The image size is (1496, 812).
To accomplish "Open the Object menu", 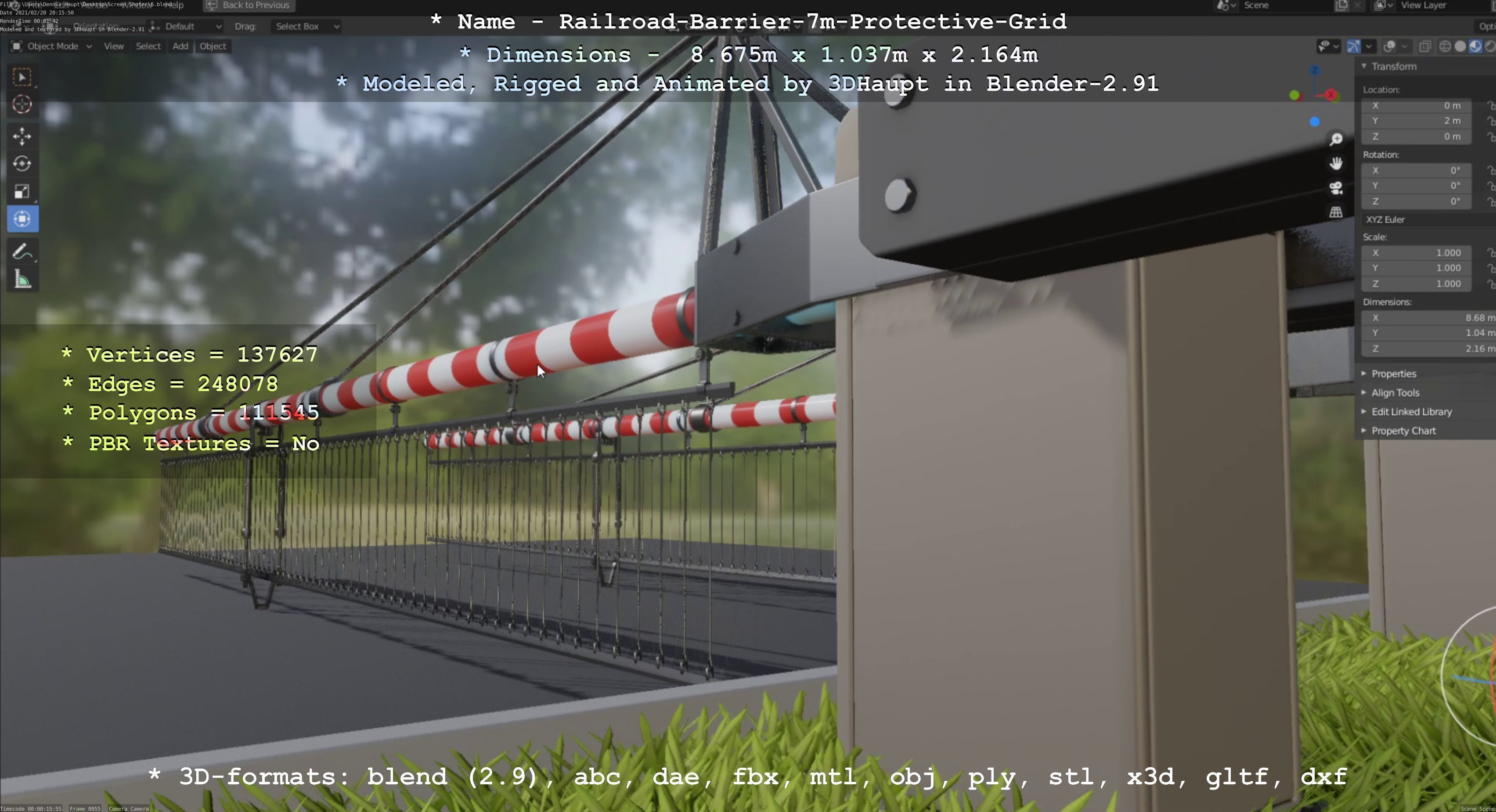I will pos(213,47).
